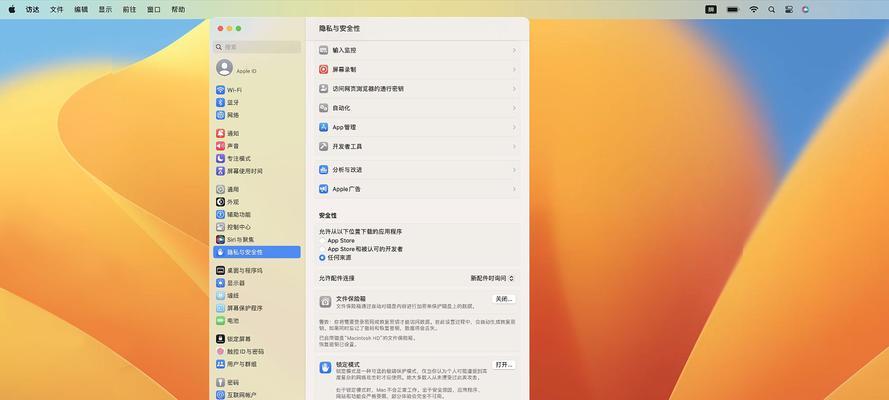Expand the 开发者工具 row chevron

point(514,146)
